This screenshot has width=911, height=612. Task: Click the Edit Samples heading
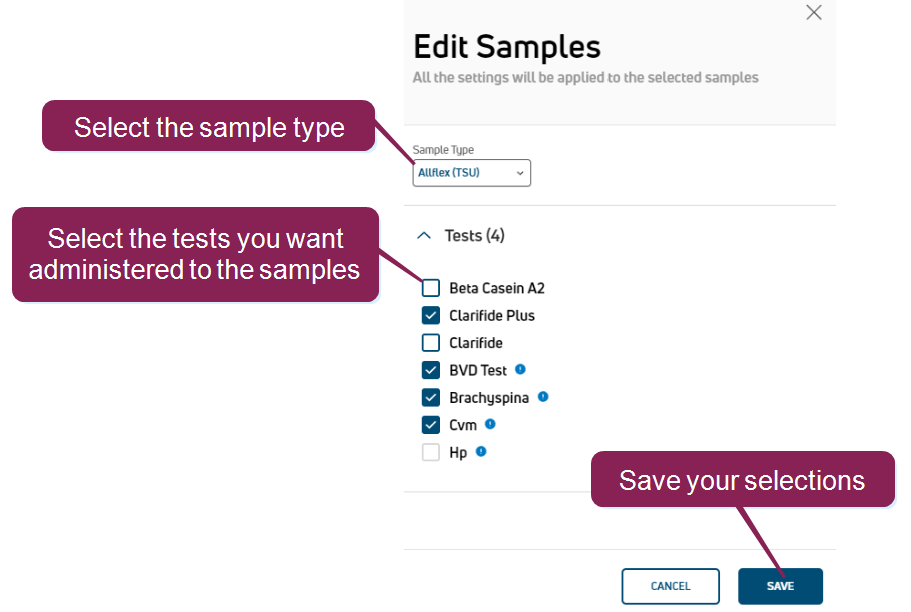[507, 47]
